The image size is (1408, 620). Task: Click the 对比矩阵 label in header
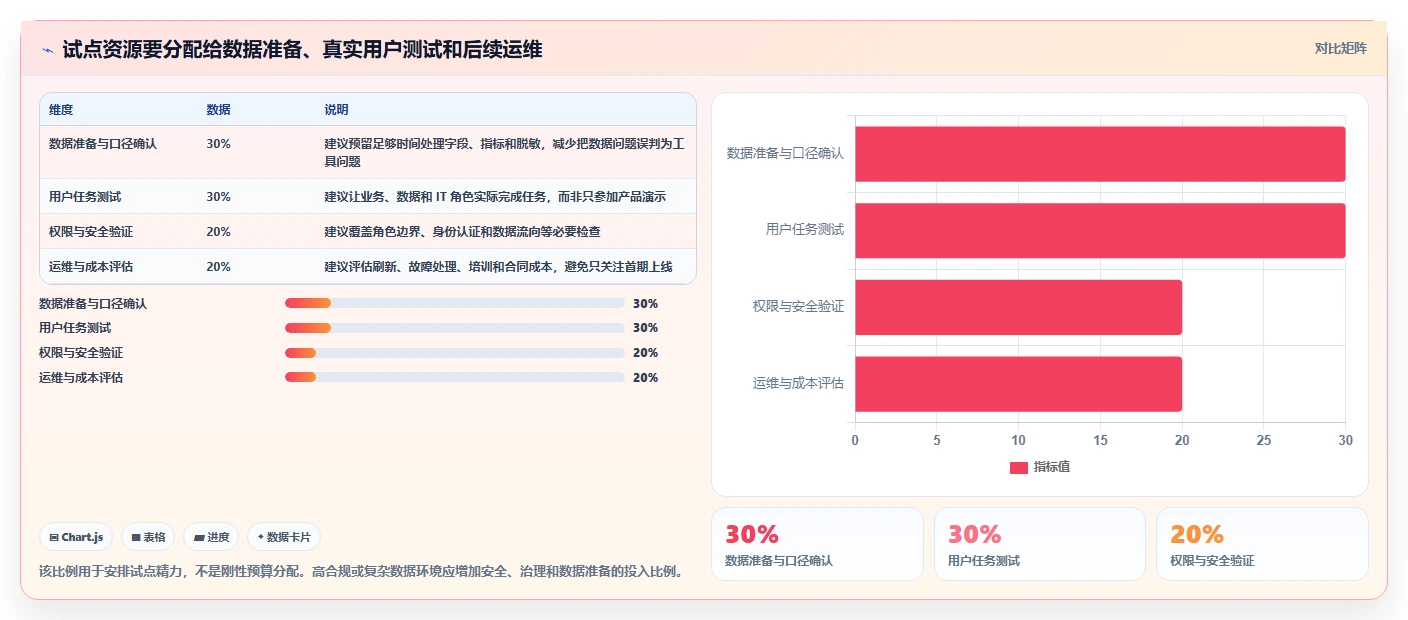click(1340, 48)
